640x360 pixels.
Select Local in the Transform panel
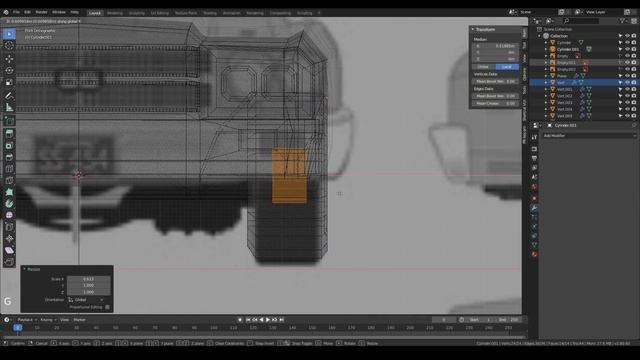507,67
